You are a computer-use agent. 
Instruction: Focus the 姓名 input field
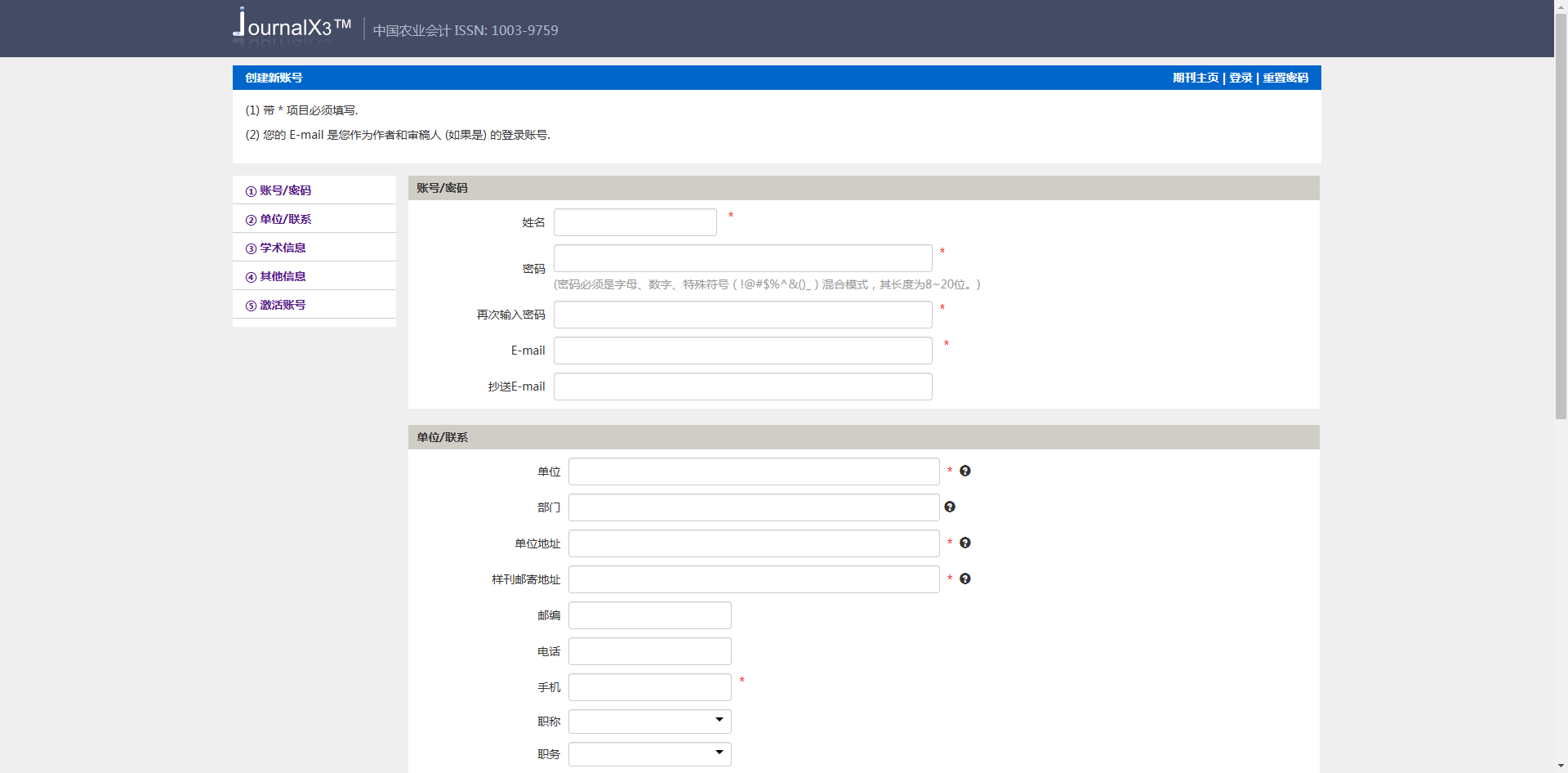coord(635,222)
